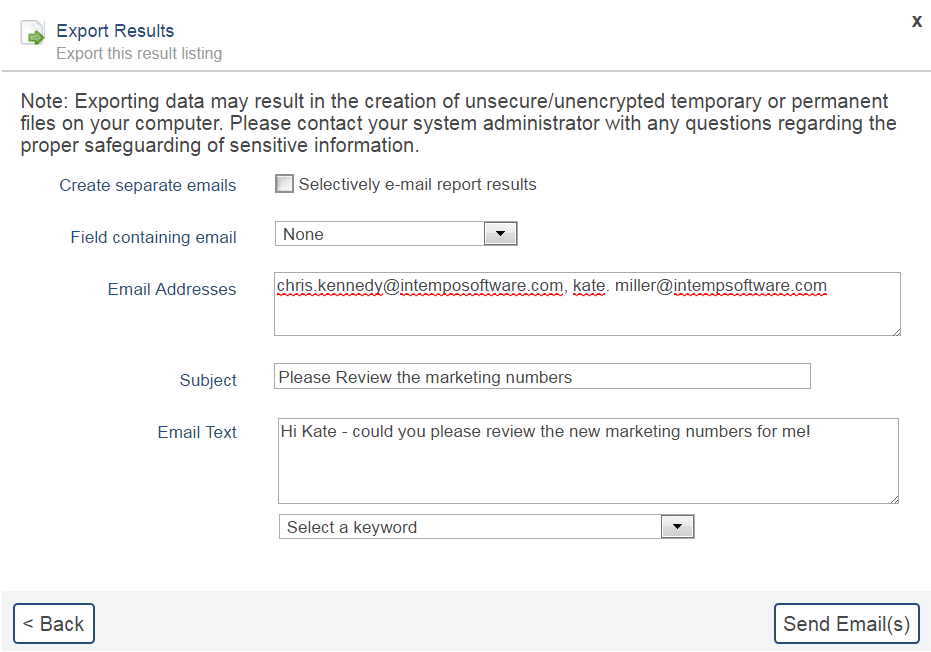Click the exporting data safeguard note text
The height and width of the screenshot is (652, 931).
457,123
